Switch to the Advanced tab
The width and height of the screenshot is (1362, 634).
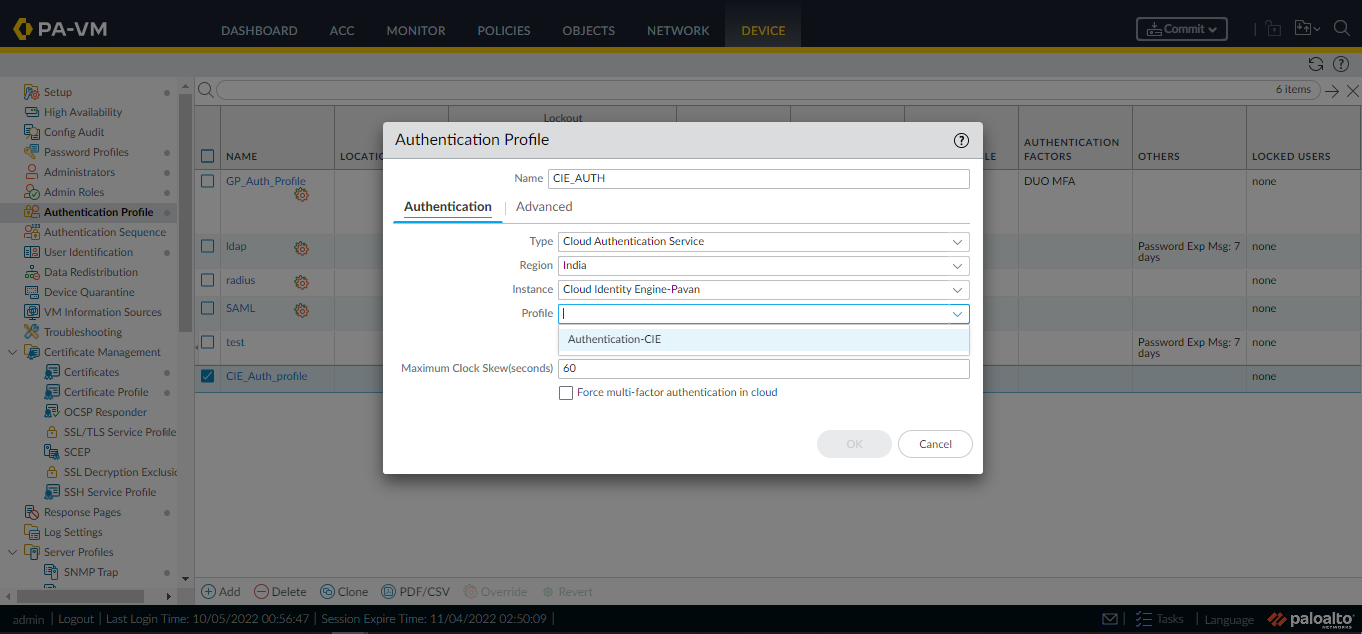pyautogui.click(x=544, y=206)
